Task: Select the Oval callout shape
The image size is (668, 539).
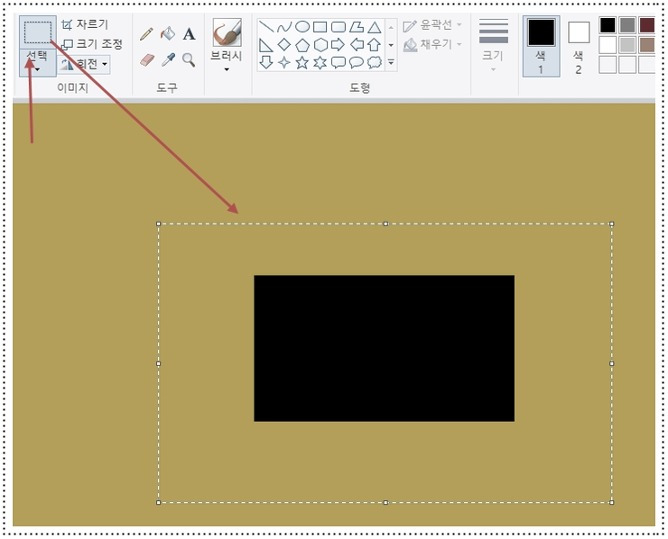Action: (356, 63)
